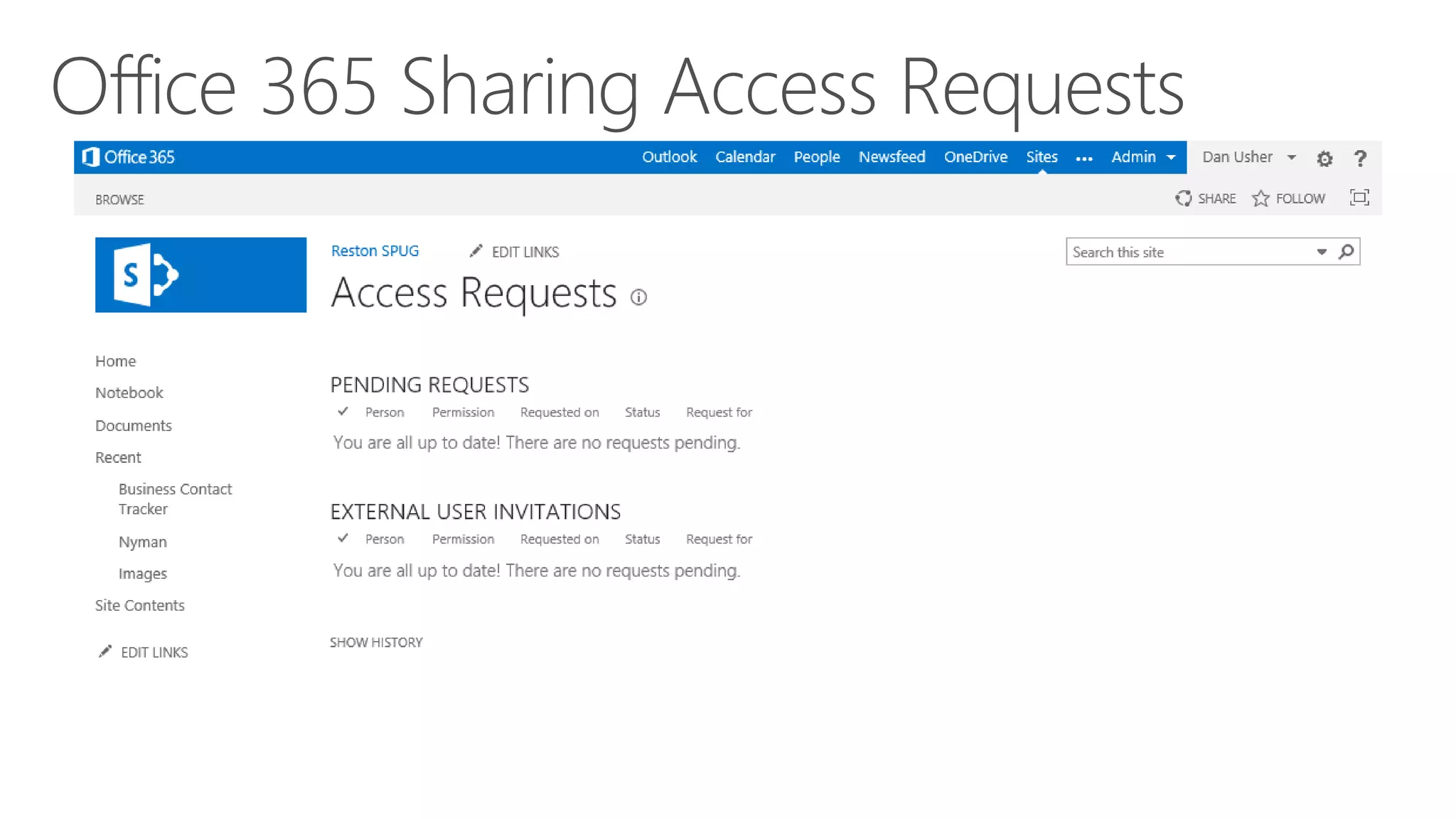Screen dimensions: 1456x819
Task: Click the Share sync icon
Action: click(1183, 198)
